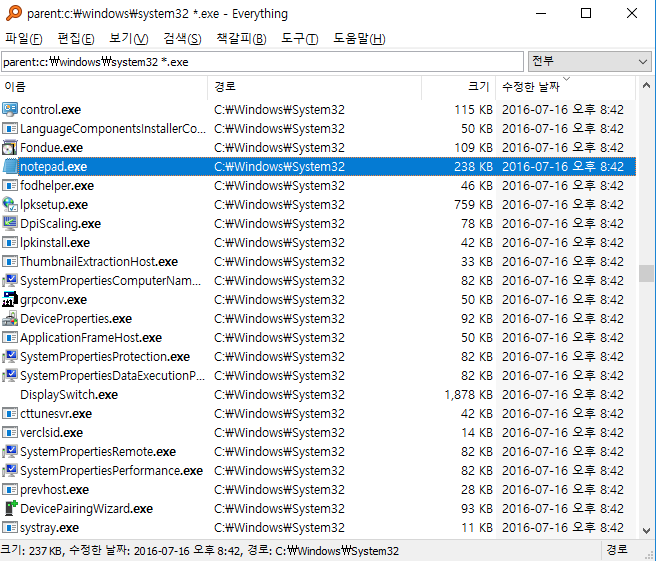The image size is (656, 561).
Task: Click the 93 KB size value
Action: [477, 508]
